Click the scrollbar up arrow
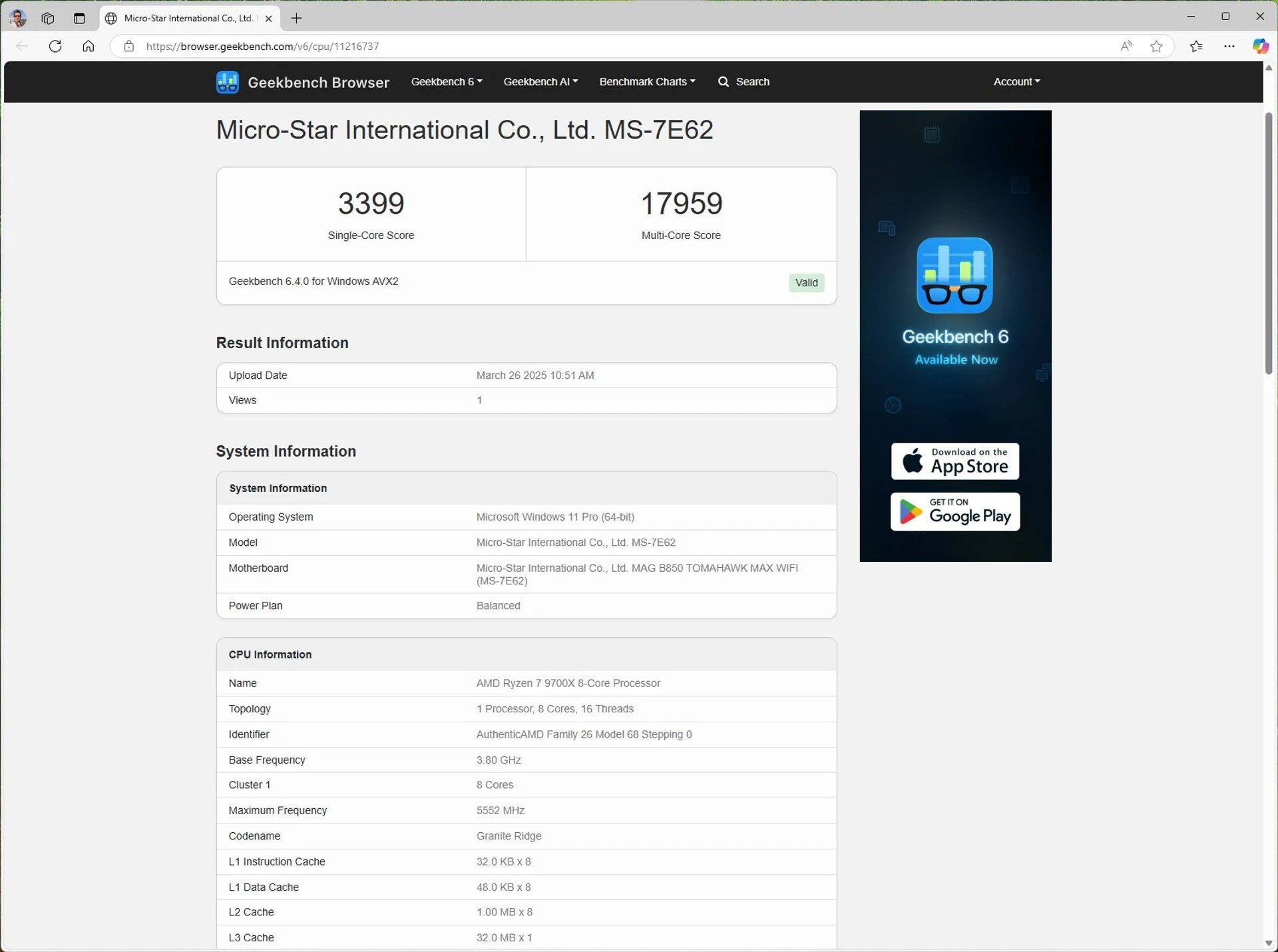 1269,69
